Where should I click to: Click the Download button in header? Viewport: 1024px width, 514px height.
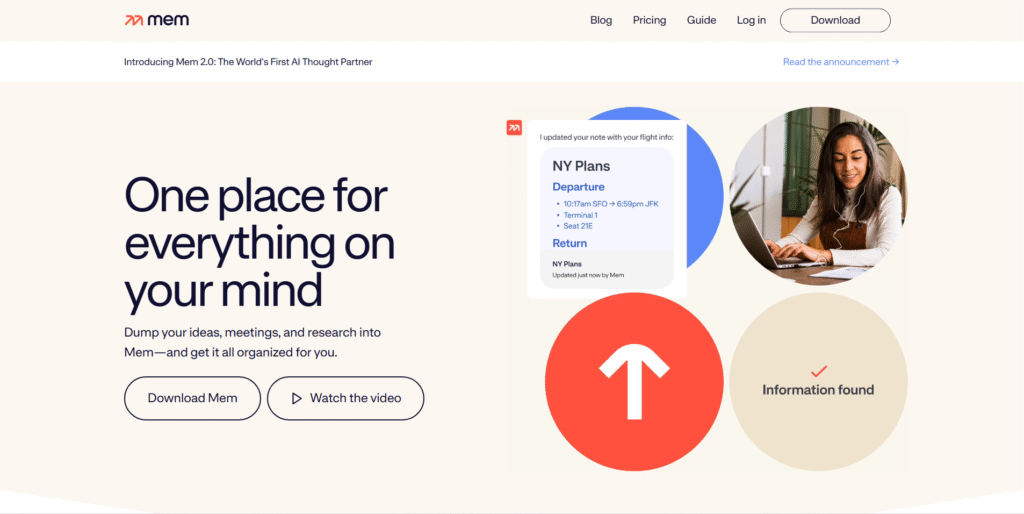click(x=835, y=20)
